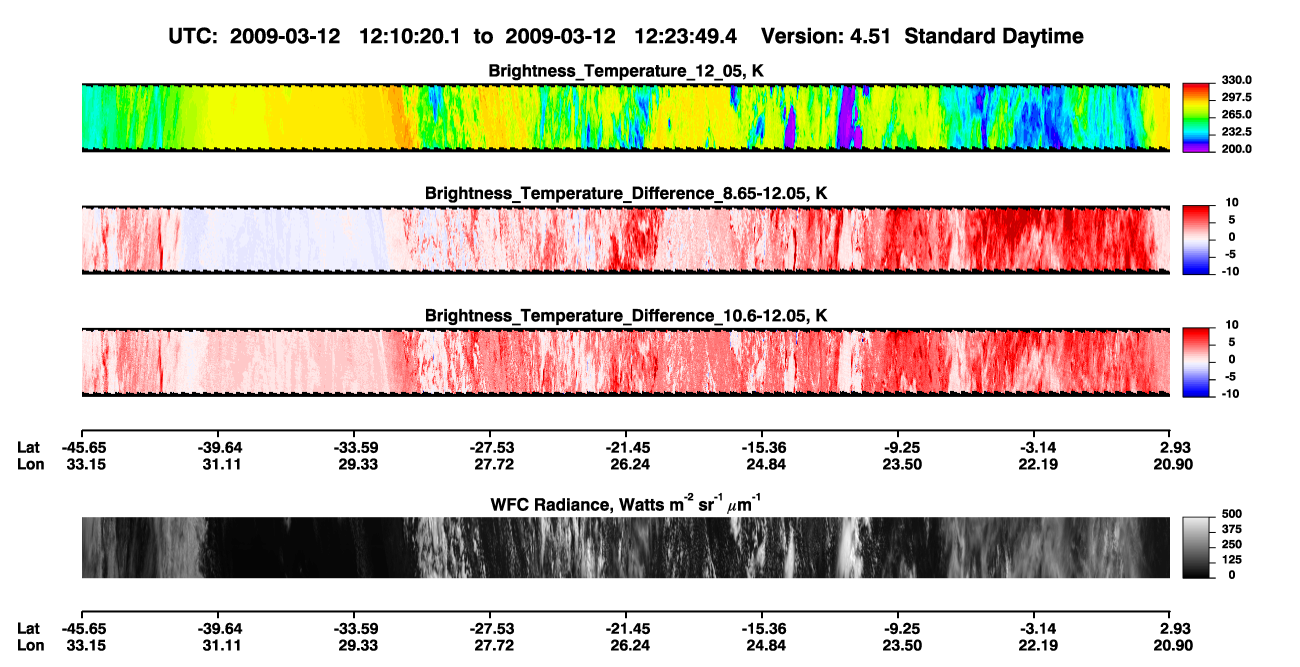Click Lat 2.93 on the axis under 10.6-12.05 panel

click(1177, 447)
